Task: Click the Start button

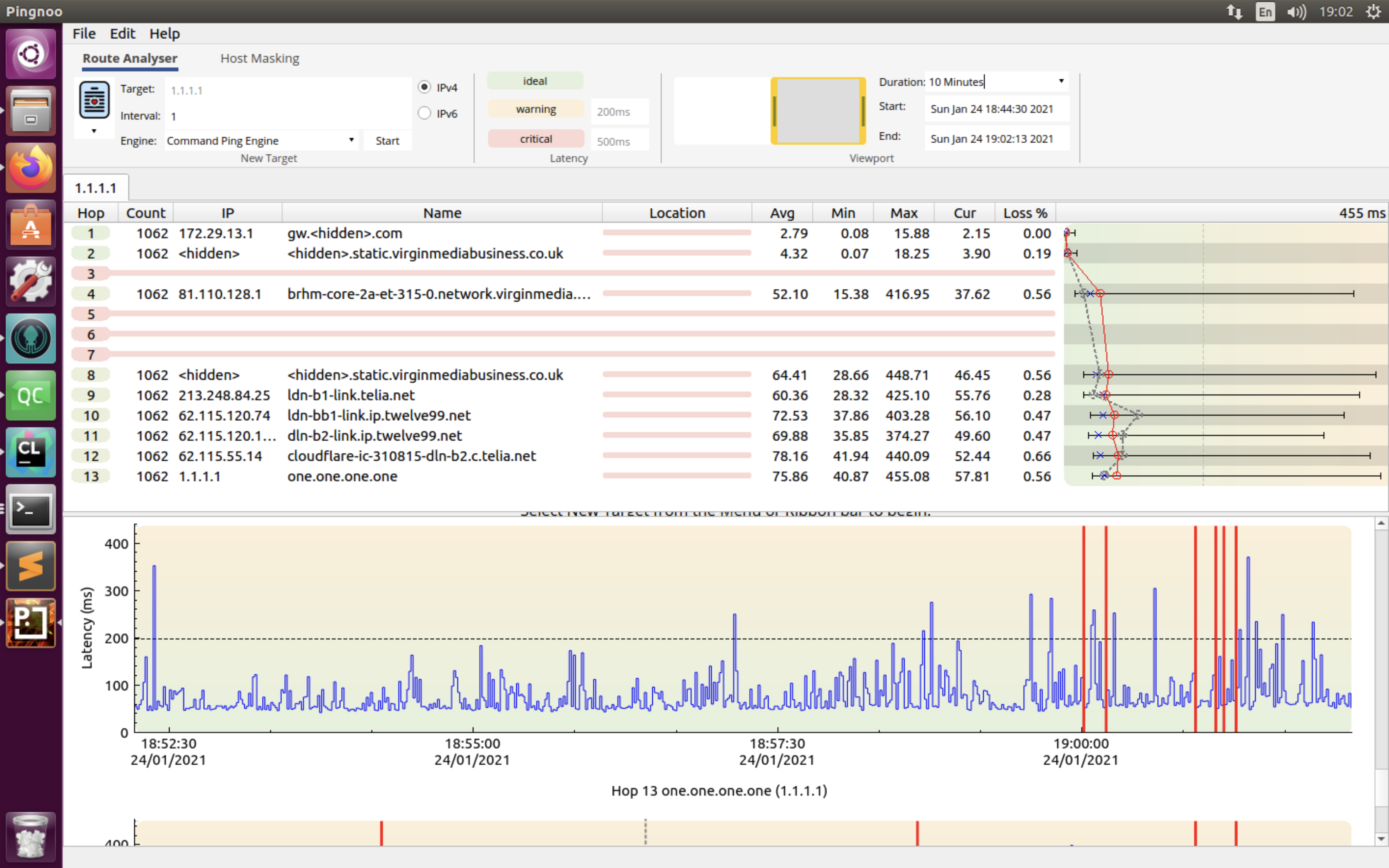Action: coord(387,141)
